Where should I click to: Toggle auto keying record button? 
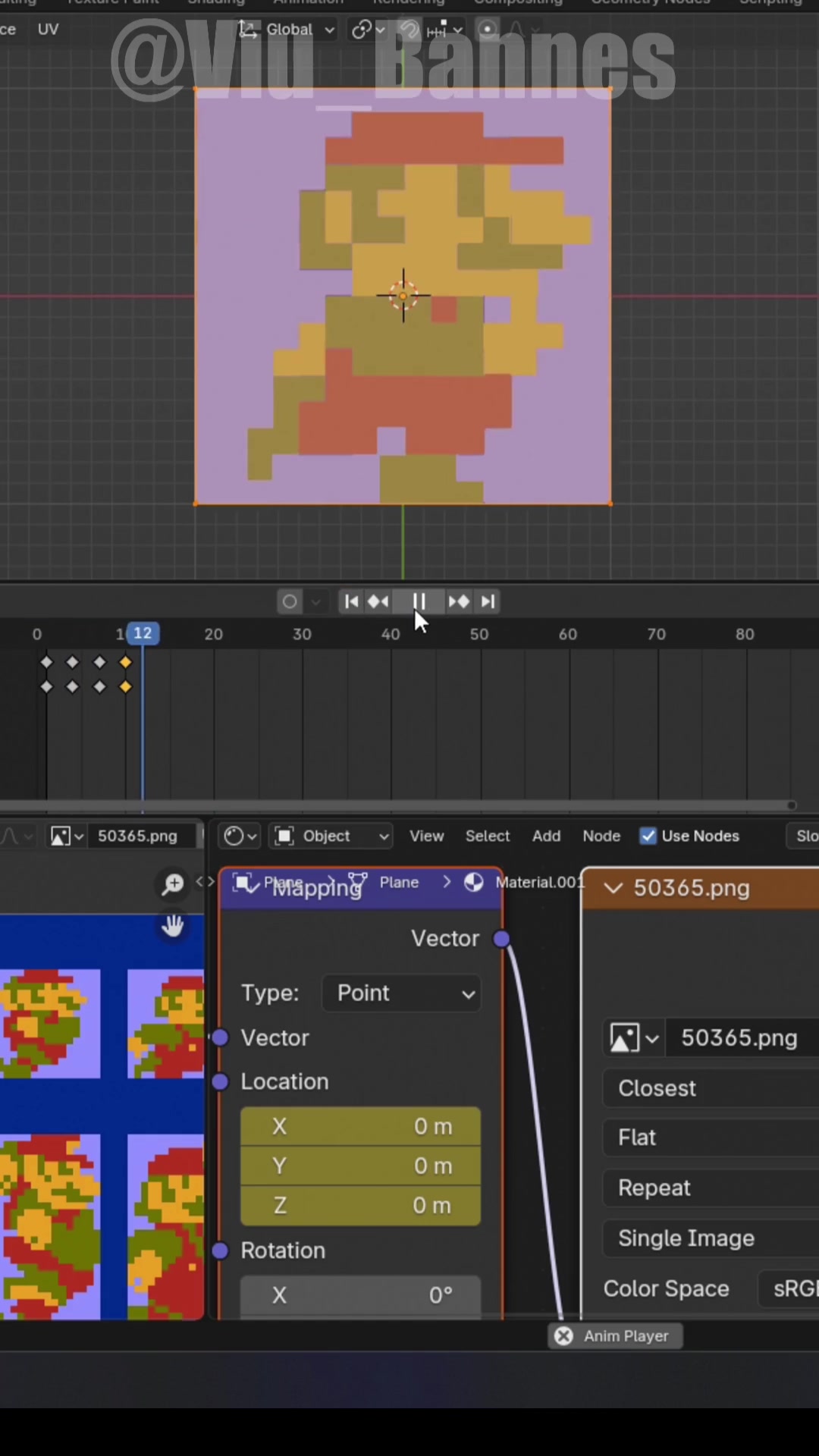click(290, 601)
